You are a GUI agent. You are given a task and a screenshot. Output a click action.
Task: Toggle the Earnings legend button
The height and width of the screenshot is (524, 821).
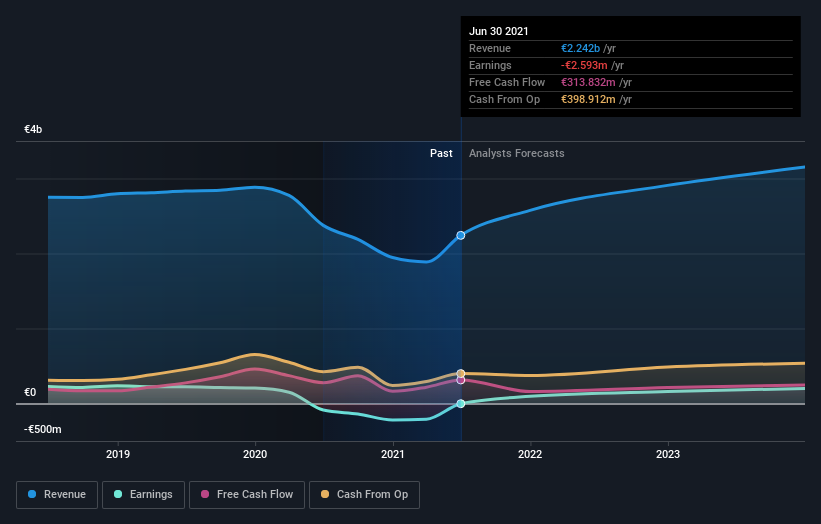[143, 495]
